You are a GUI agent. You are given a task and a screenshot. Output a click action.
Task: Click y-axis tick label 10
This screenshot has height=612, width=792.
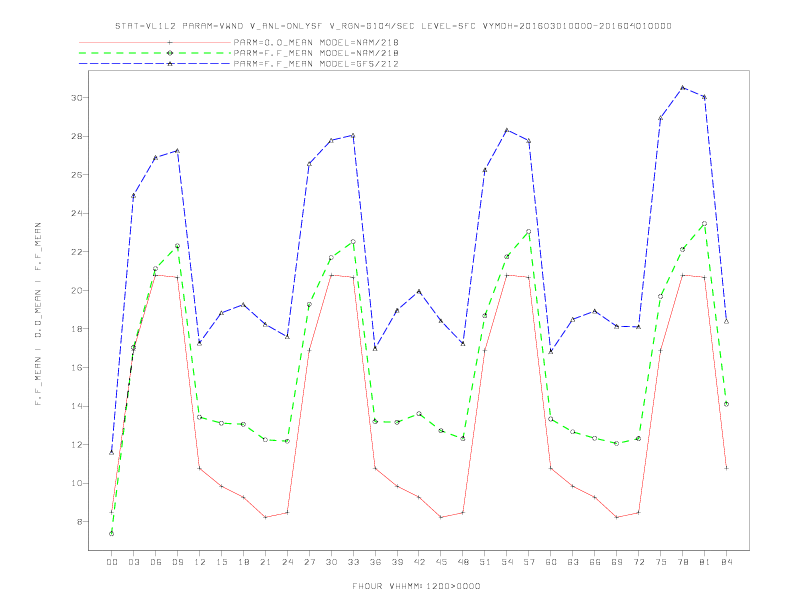pyautogui.click(x=76, y=483)
